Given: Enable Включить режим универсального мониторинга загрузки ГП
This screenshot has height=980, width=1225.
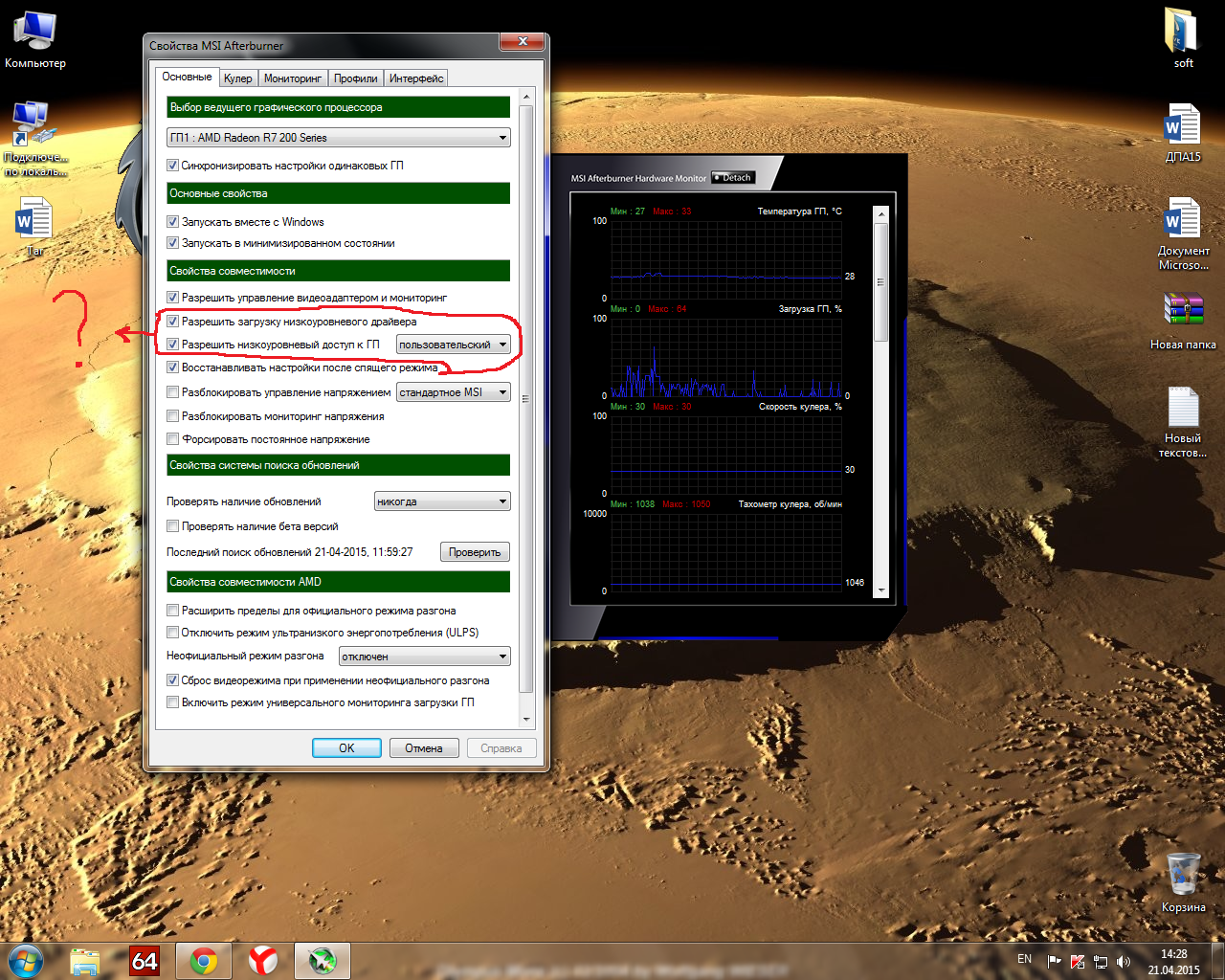Looking at the screenshot, I should [173, 702].
